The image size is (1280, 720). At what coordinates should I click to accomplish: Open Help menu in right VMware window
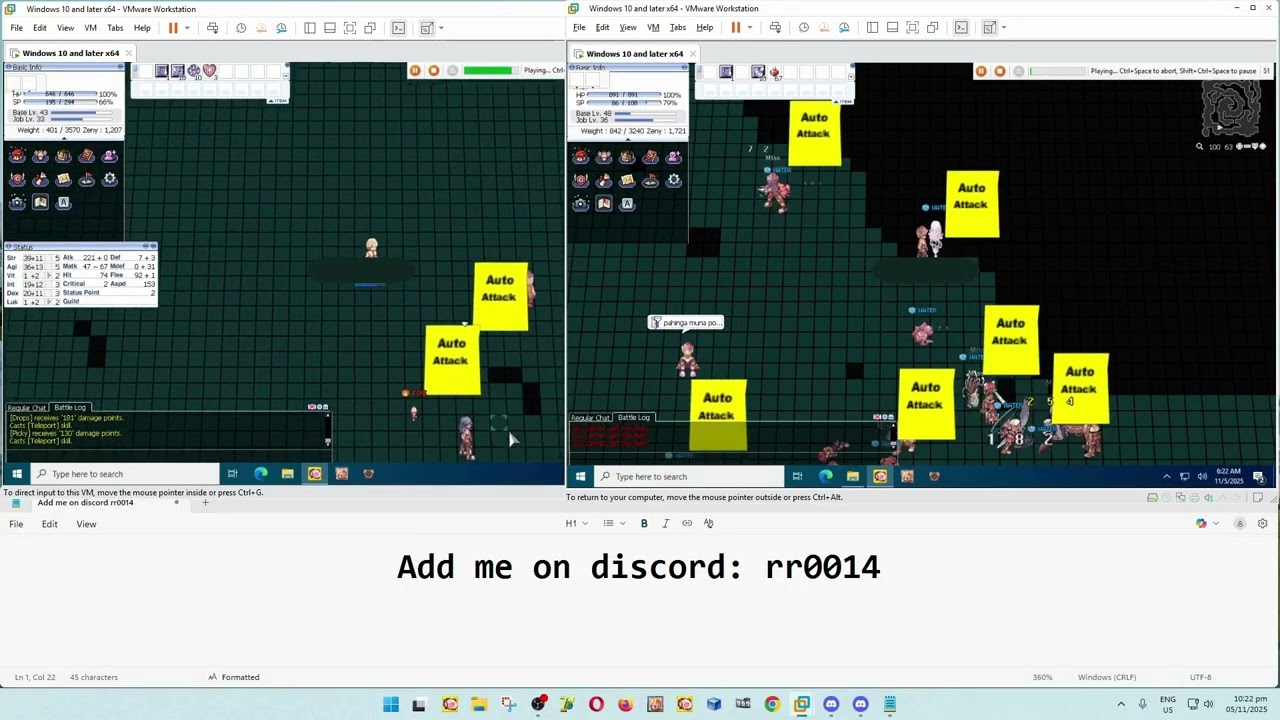705,27
